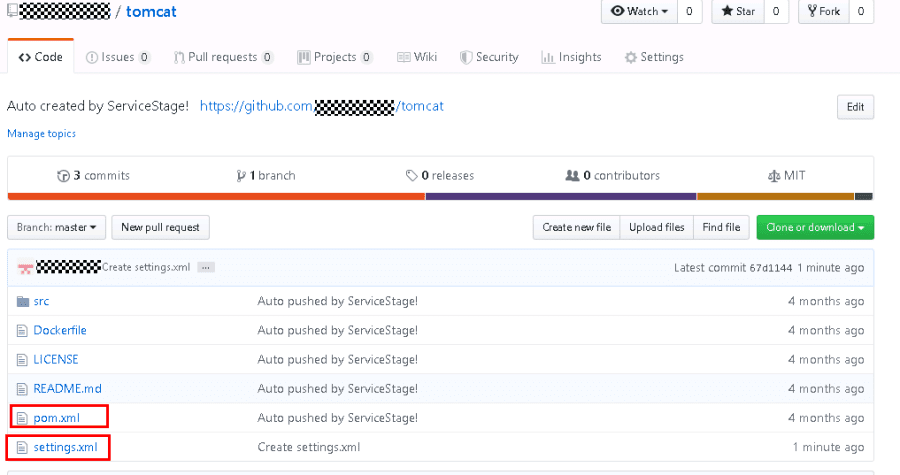Open the Pull requests tab

coord(223,57)
